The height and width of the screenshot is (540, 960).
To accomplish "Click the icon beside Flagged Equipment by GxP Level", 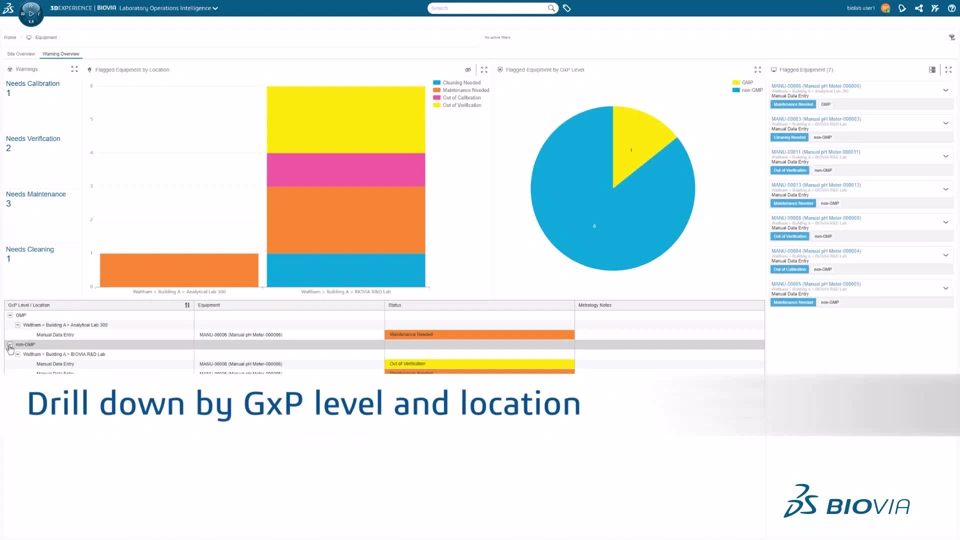I will 500,70.
